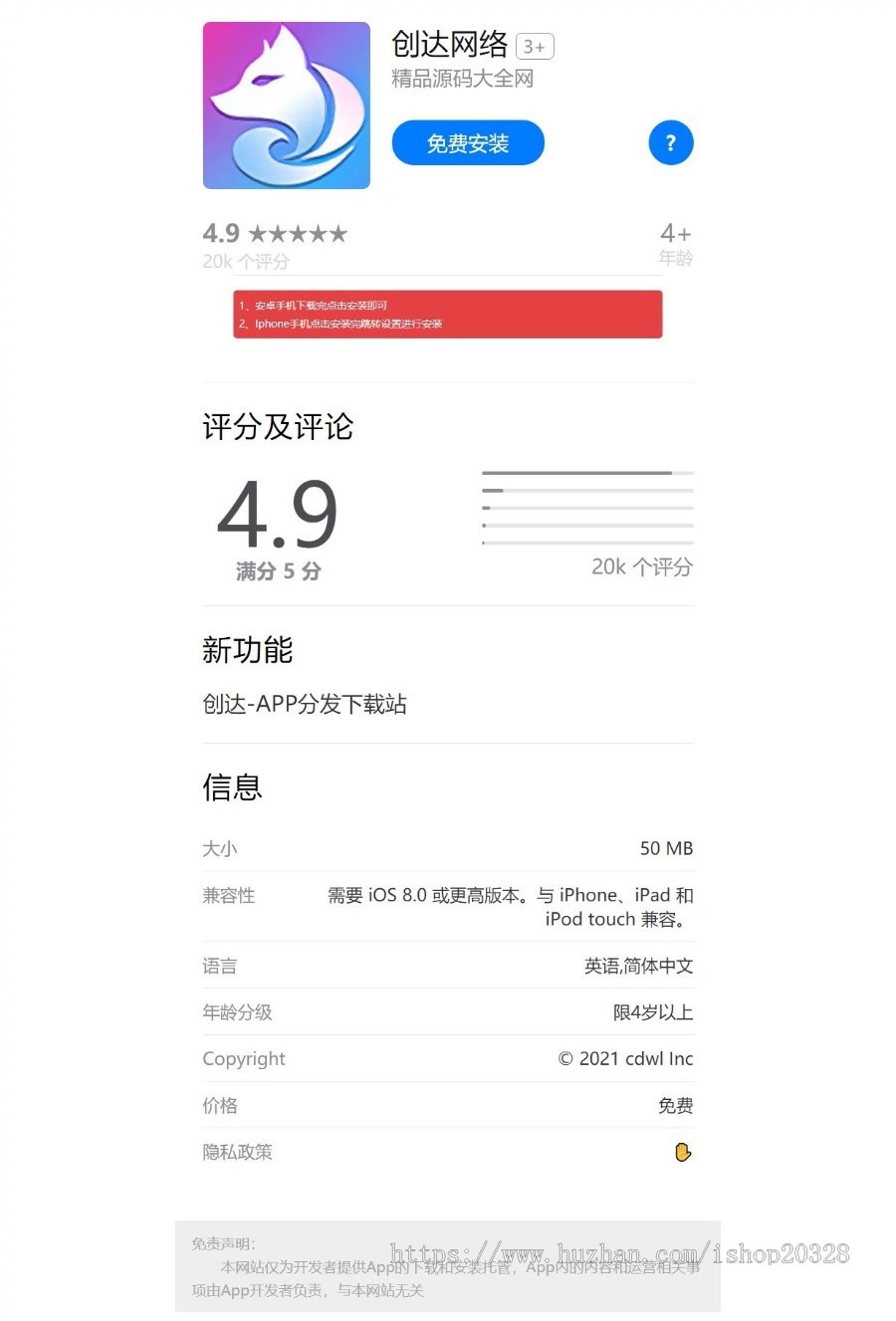Image resolution: width=896 pixels, height=1321 pixels.
Task: Click the 价格 row label
Action: click(220, 1106)
